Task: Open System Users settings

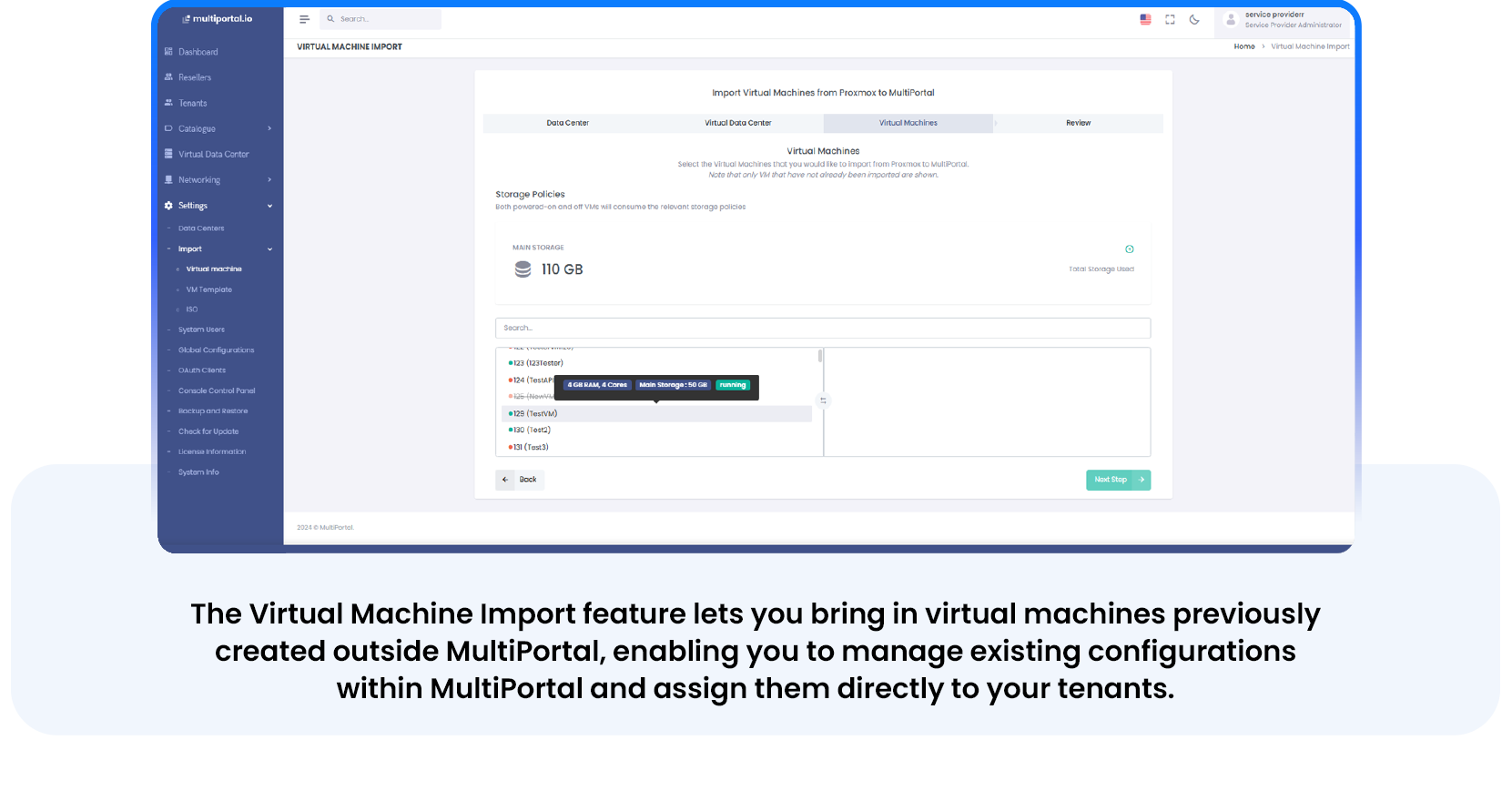Action: [x=201, y=329]
